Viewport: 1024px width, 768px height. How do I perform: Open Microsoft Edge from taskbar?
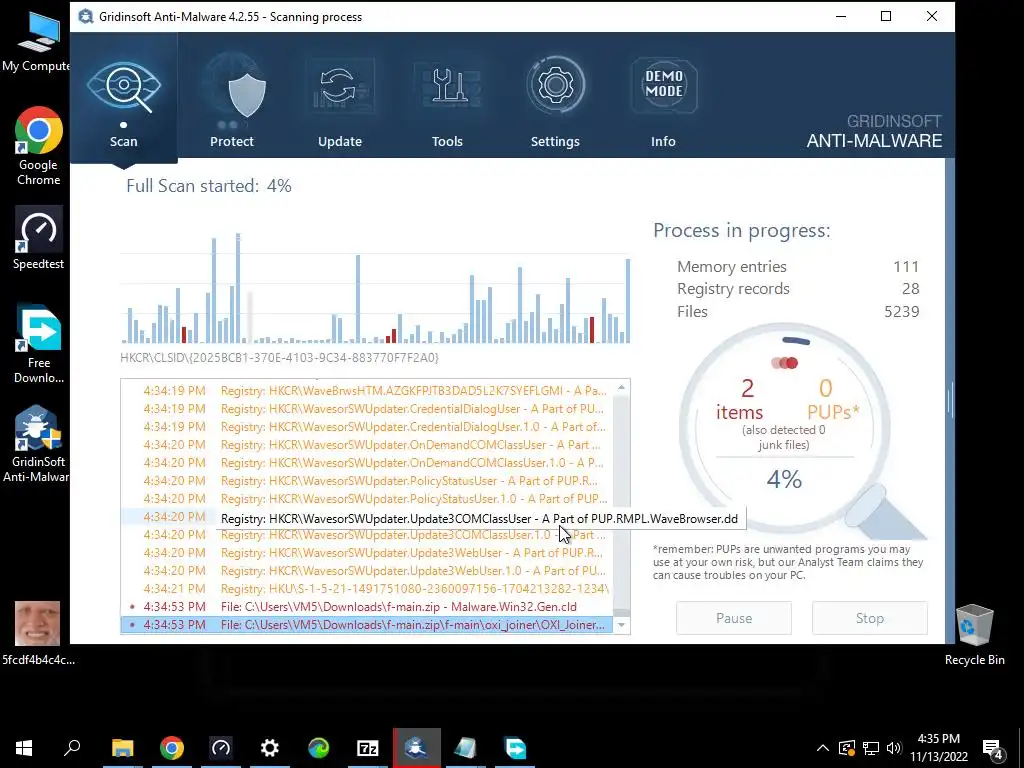[x=319, y=748]
